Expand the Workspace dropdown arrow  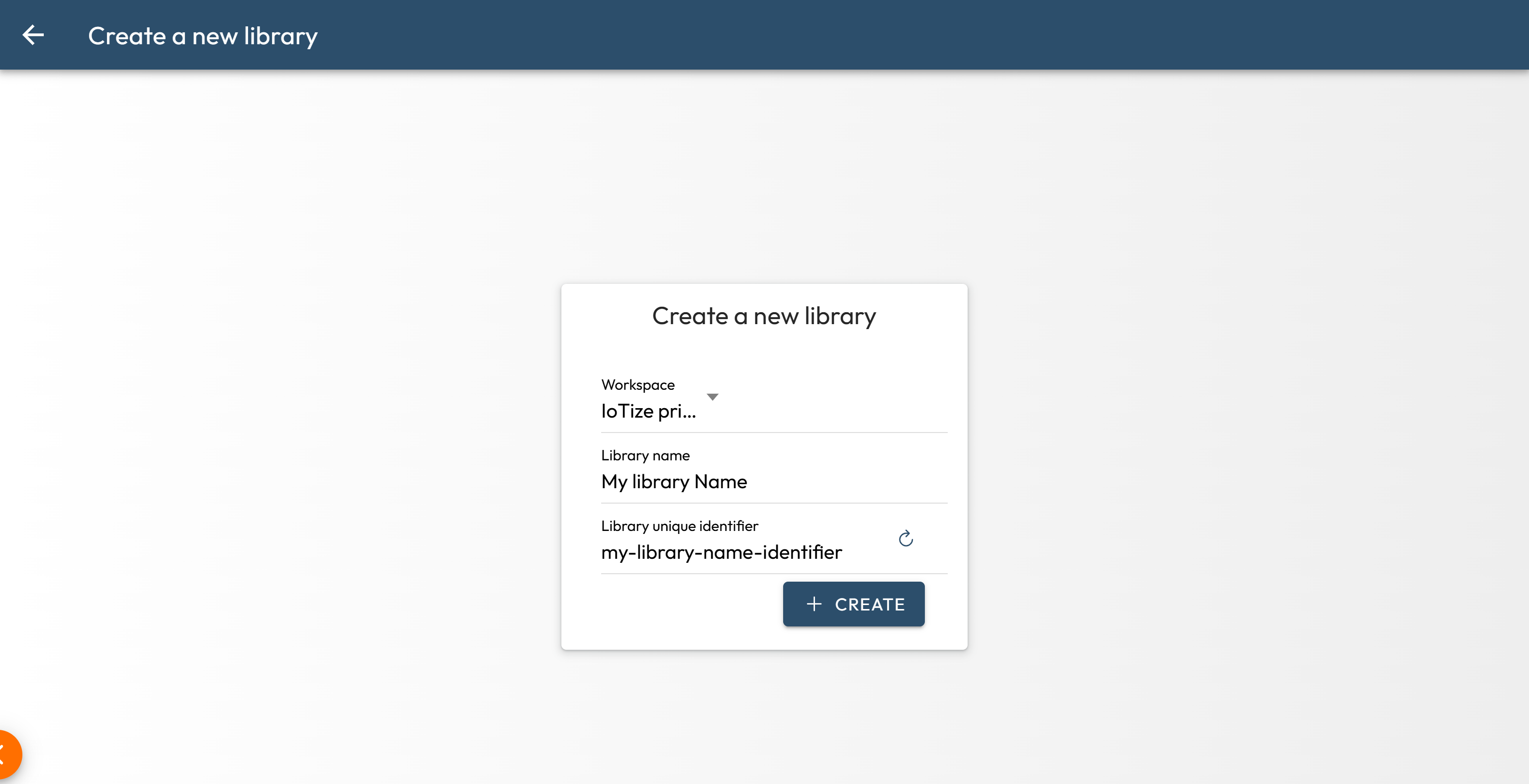point(712,396)
